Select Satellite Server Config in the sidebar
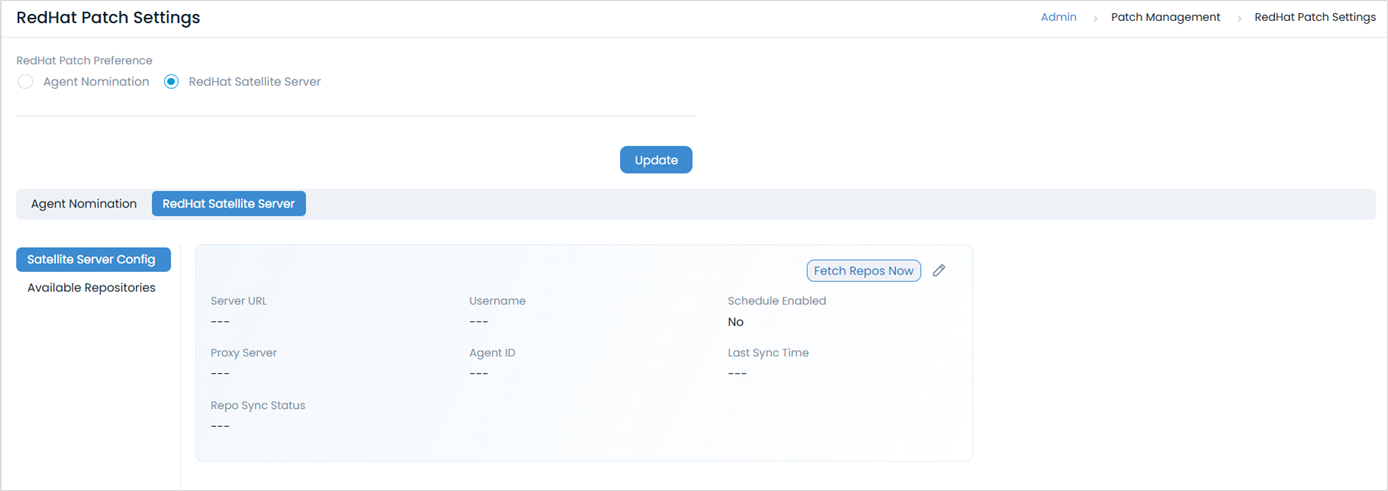The height and width of the screenshot is (491, 1388). tap(93, 259)
